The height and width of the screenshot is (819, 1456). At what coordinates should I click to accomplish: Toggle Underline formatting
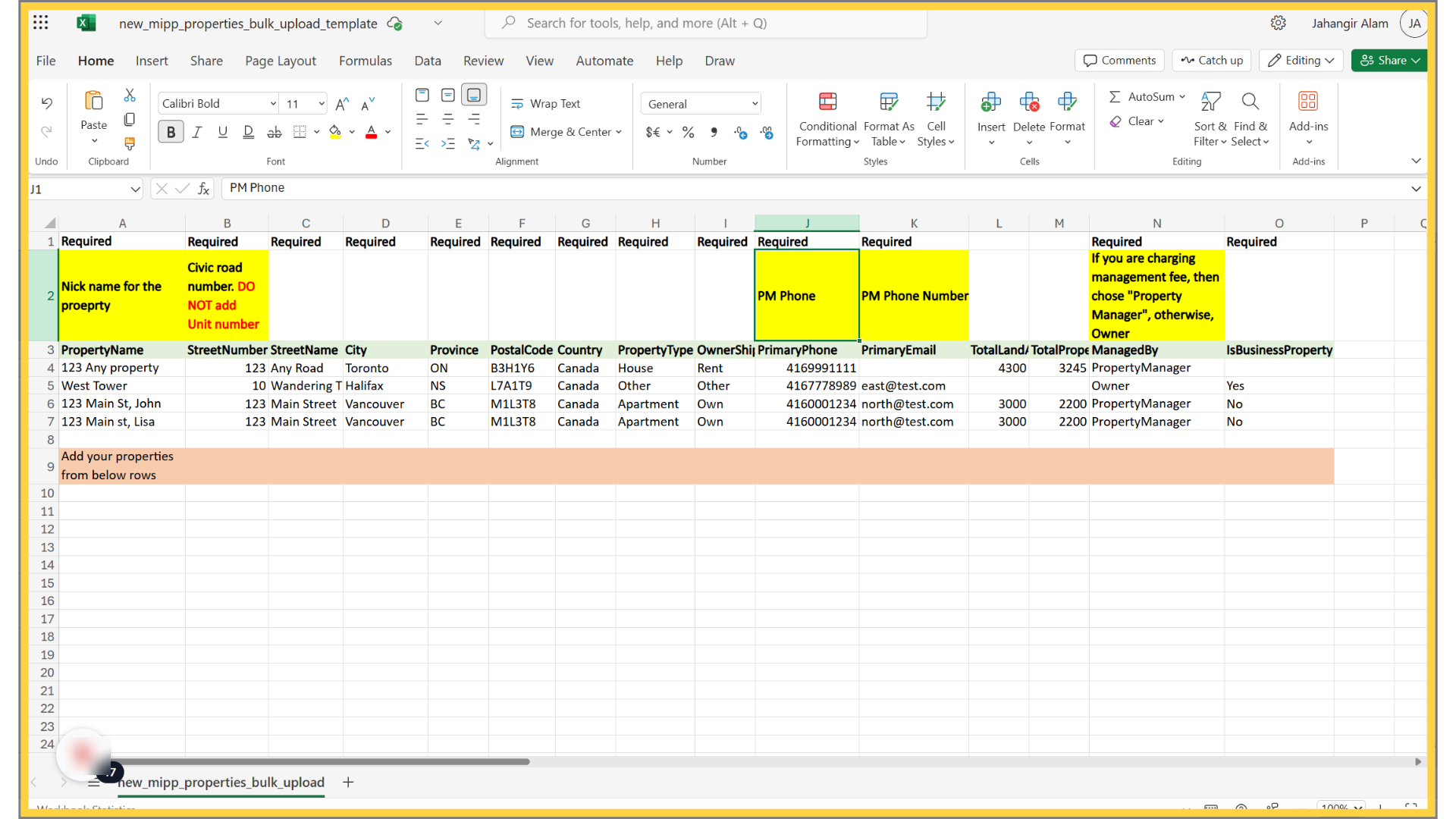[222, 132]
